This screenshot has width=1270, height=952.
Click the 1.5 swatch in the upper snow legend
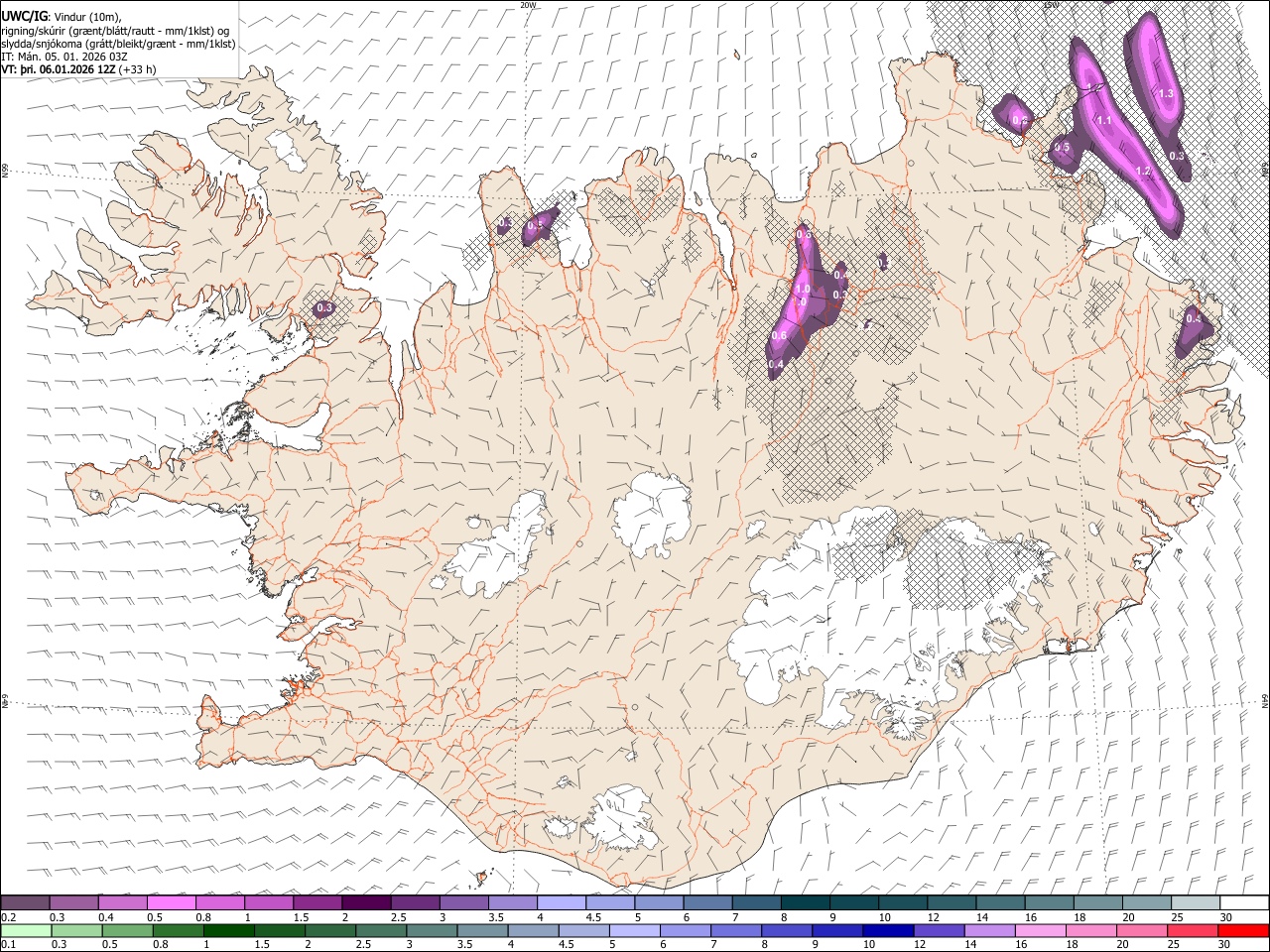(x=317, y=902)
